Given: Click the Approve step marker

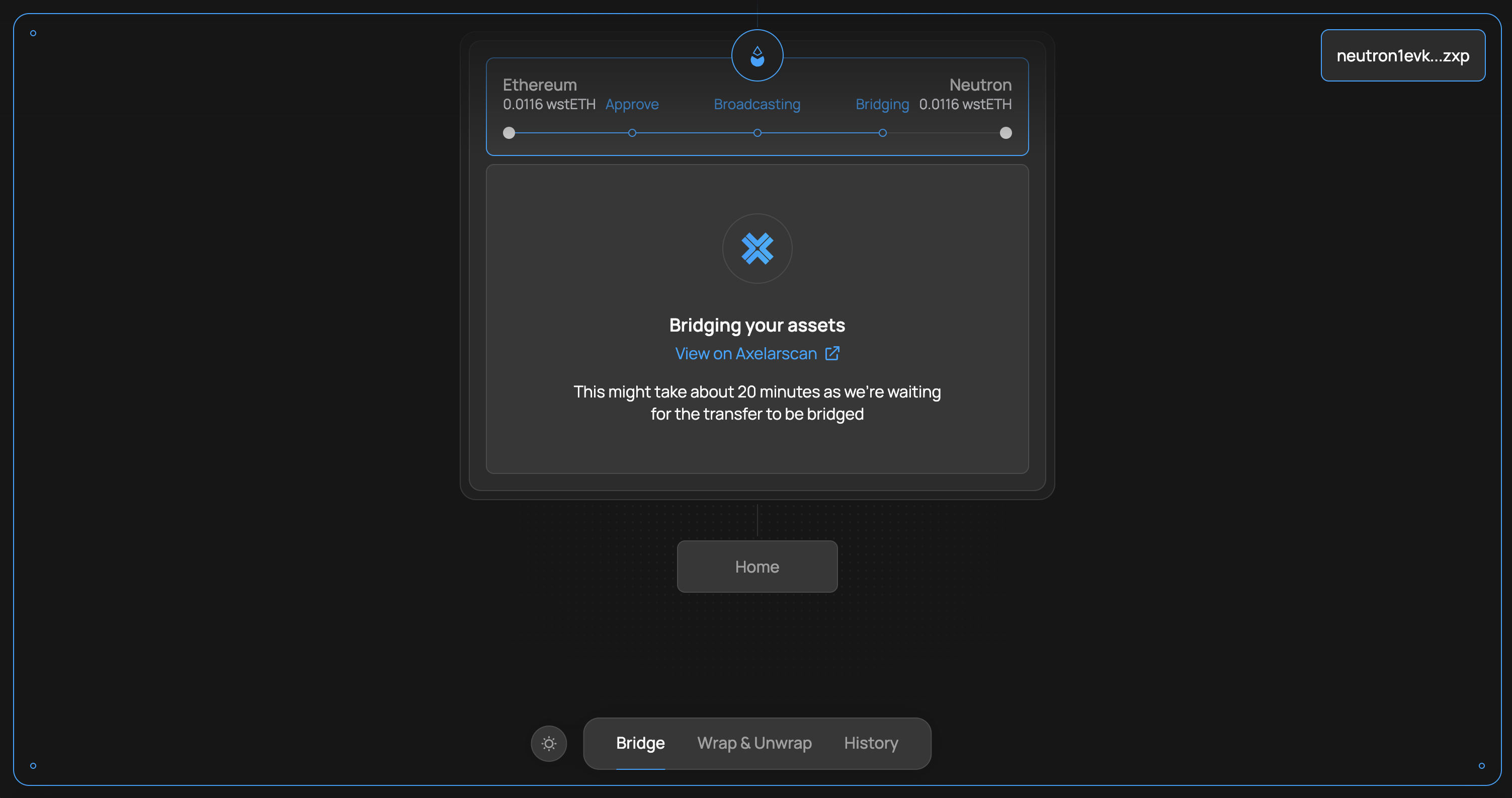Looking at the screenshot, I should (x=632, y=133).
